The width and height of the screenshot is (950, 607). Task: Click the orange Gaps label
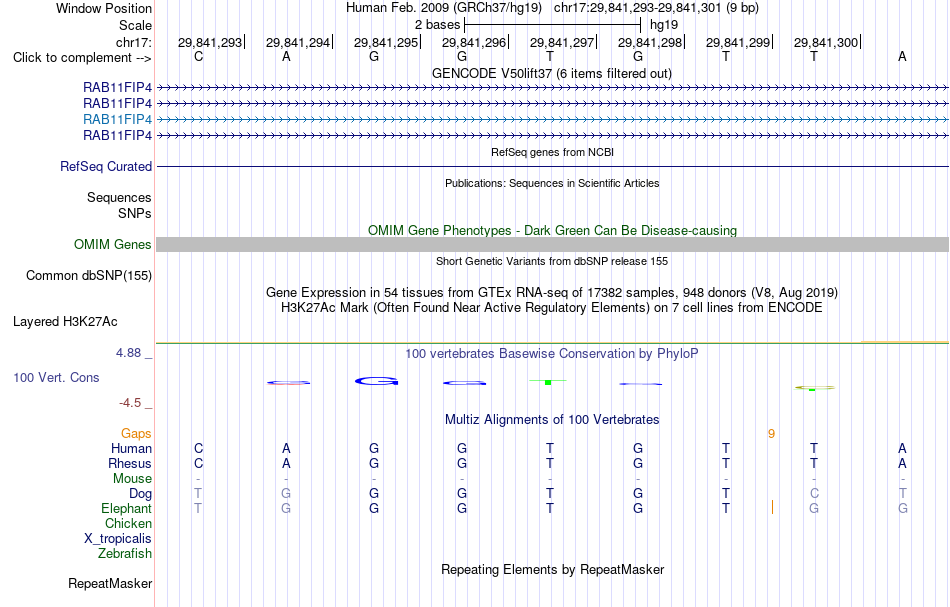pos(136,434)
